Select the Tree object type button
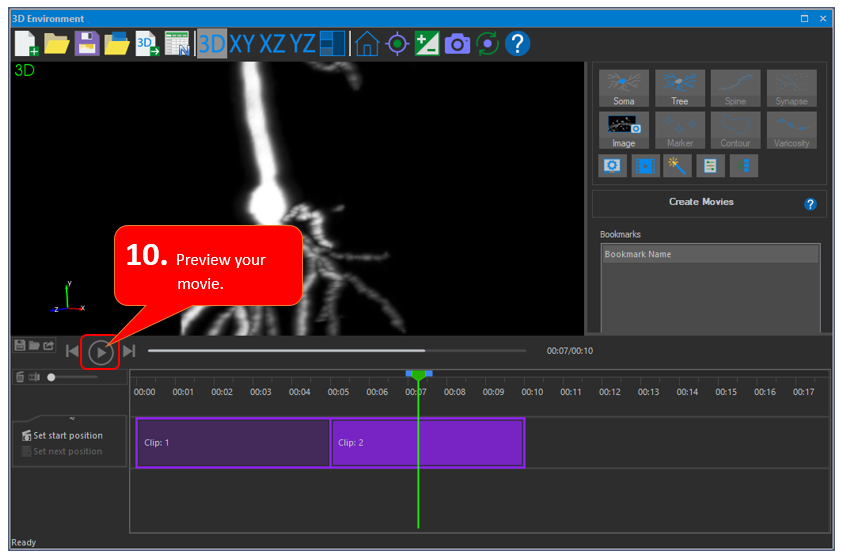The image size is (841, 558). (x=679, y=88)
